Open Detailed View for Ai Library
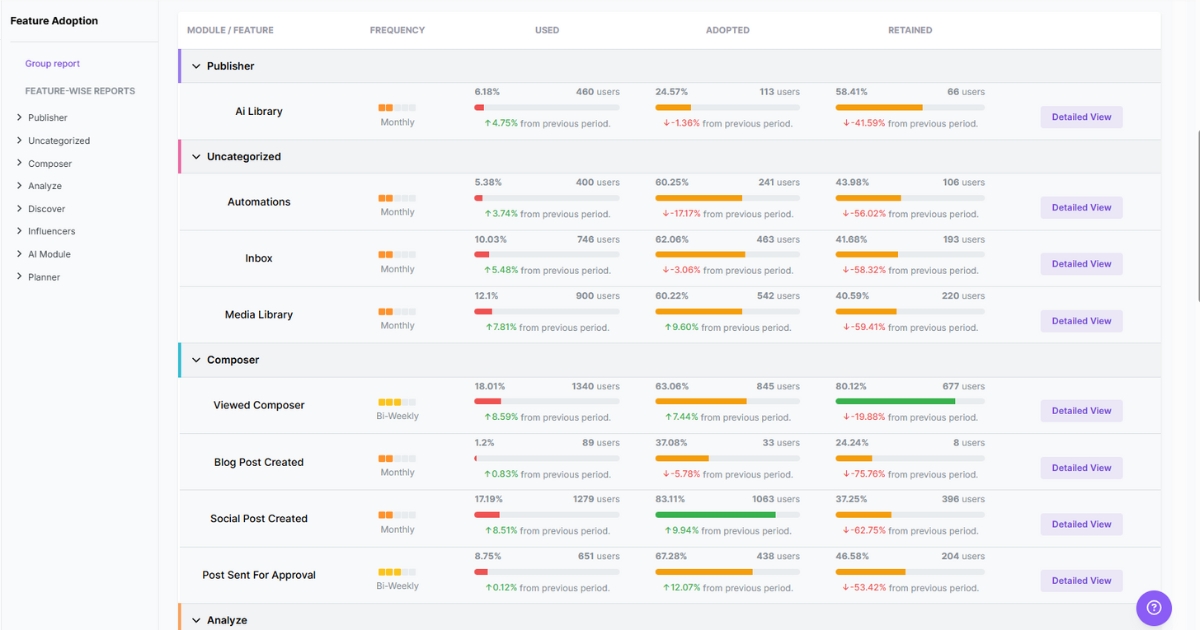The height and width of the screenshot is (630, 1200). 1081,117
